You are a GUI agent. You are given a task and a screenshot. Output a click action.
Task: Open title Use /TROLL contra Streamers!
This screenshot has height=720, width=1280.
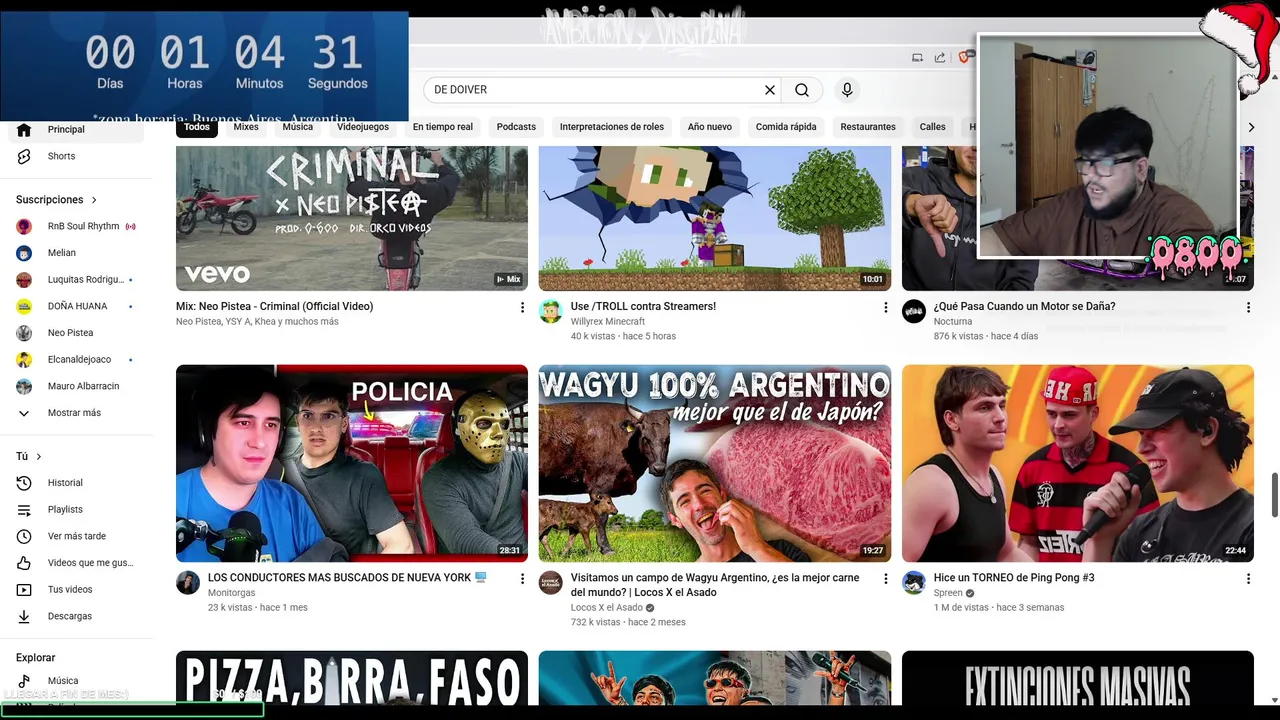coord(643,307)
